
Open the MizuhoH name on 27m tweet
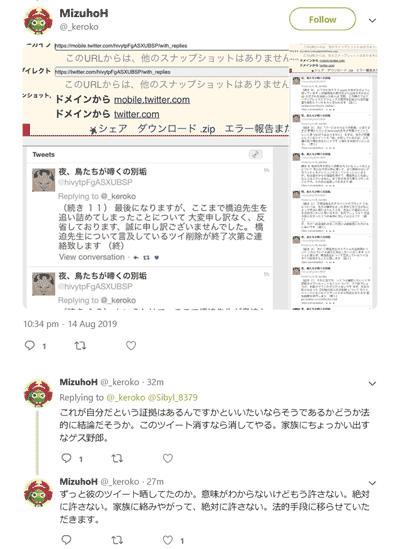[78, 481]
